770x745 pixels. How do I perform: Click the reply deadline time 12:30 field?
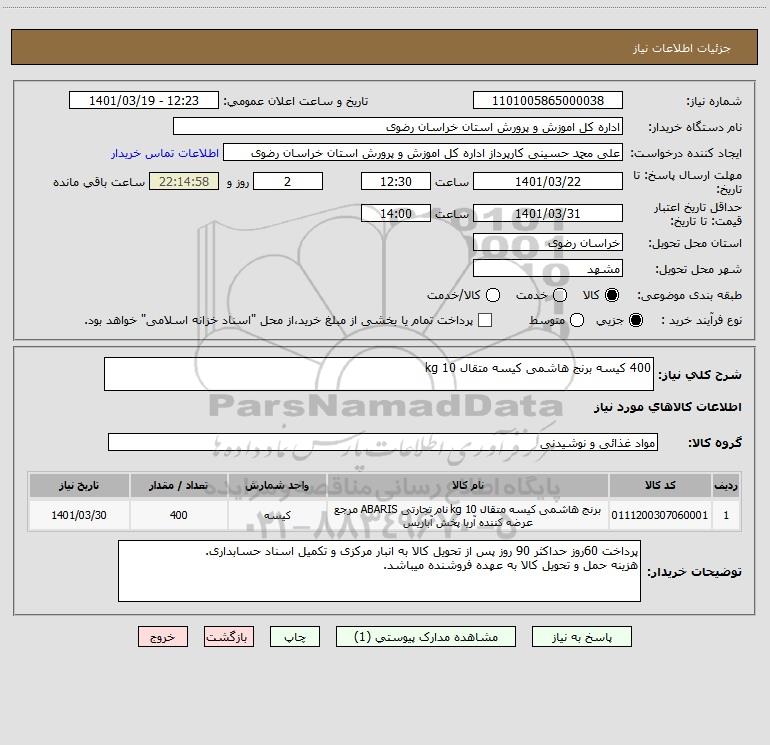396,181
